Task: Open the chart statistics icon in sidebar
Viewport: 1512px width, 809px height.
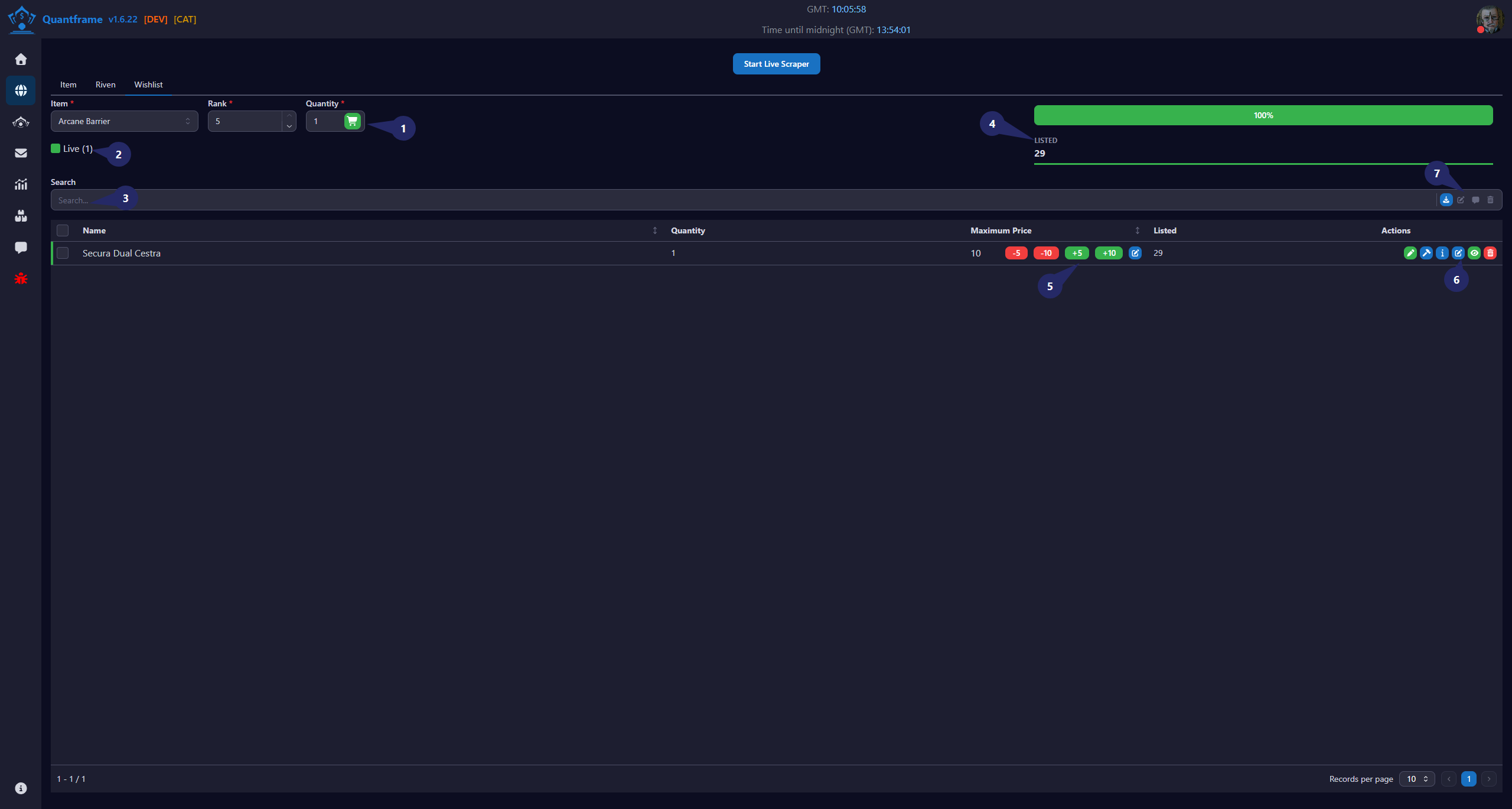Action: 21,184
